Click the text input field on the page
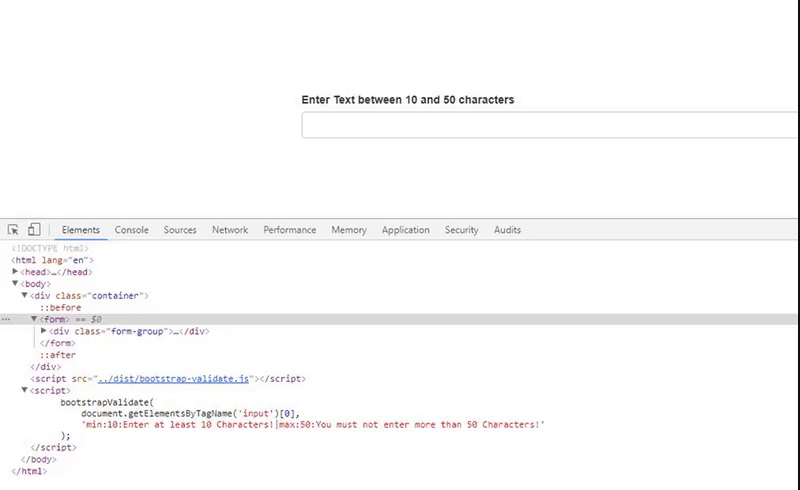Image resolution: width=800 pixels, height=490 pixels. point(549,125)
